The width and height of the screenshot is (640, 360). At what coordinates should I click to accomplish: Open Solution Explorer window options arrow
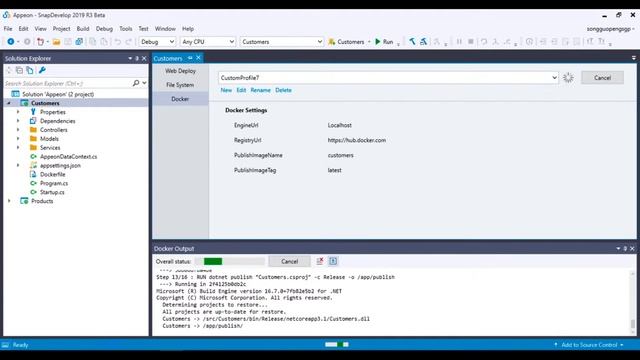pyautogui.click(x=130, y=58)
